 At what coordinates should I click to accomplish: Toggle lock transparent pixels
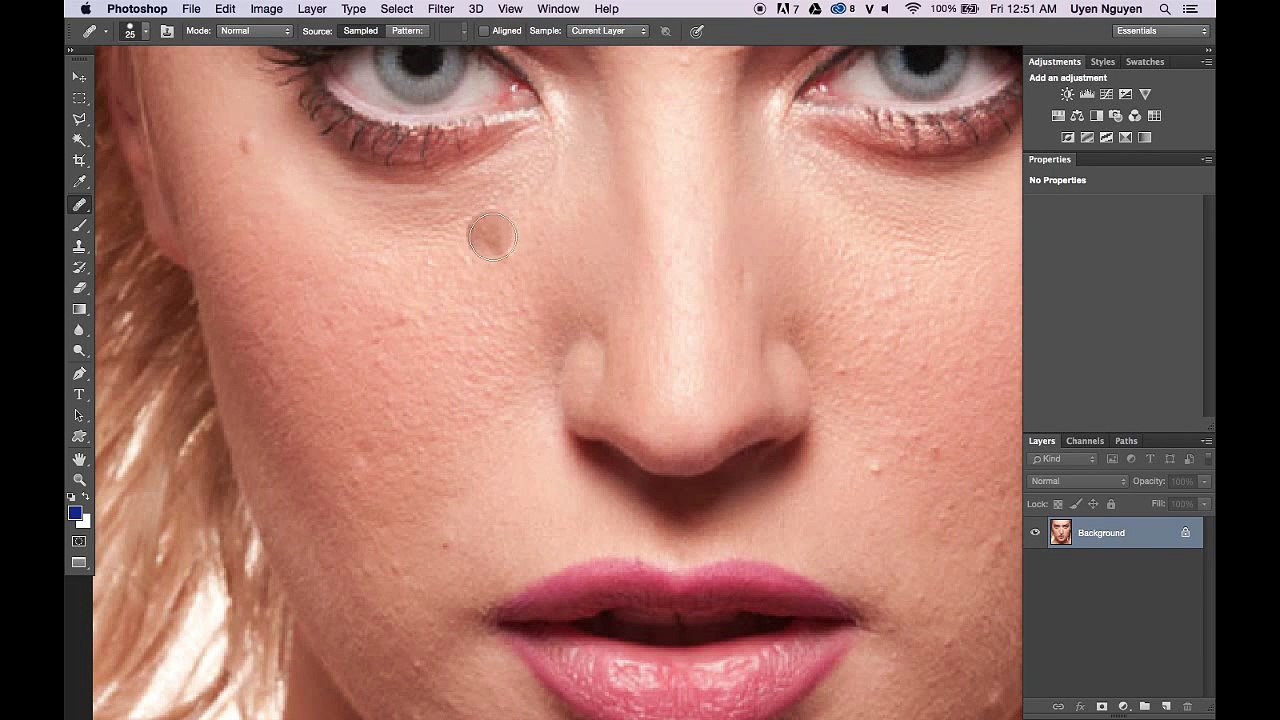click(x=1058, y=504)
